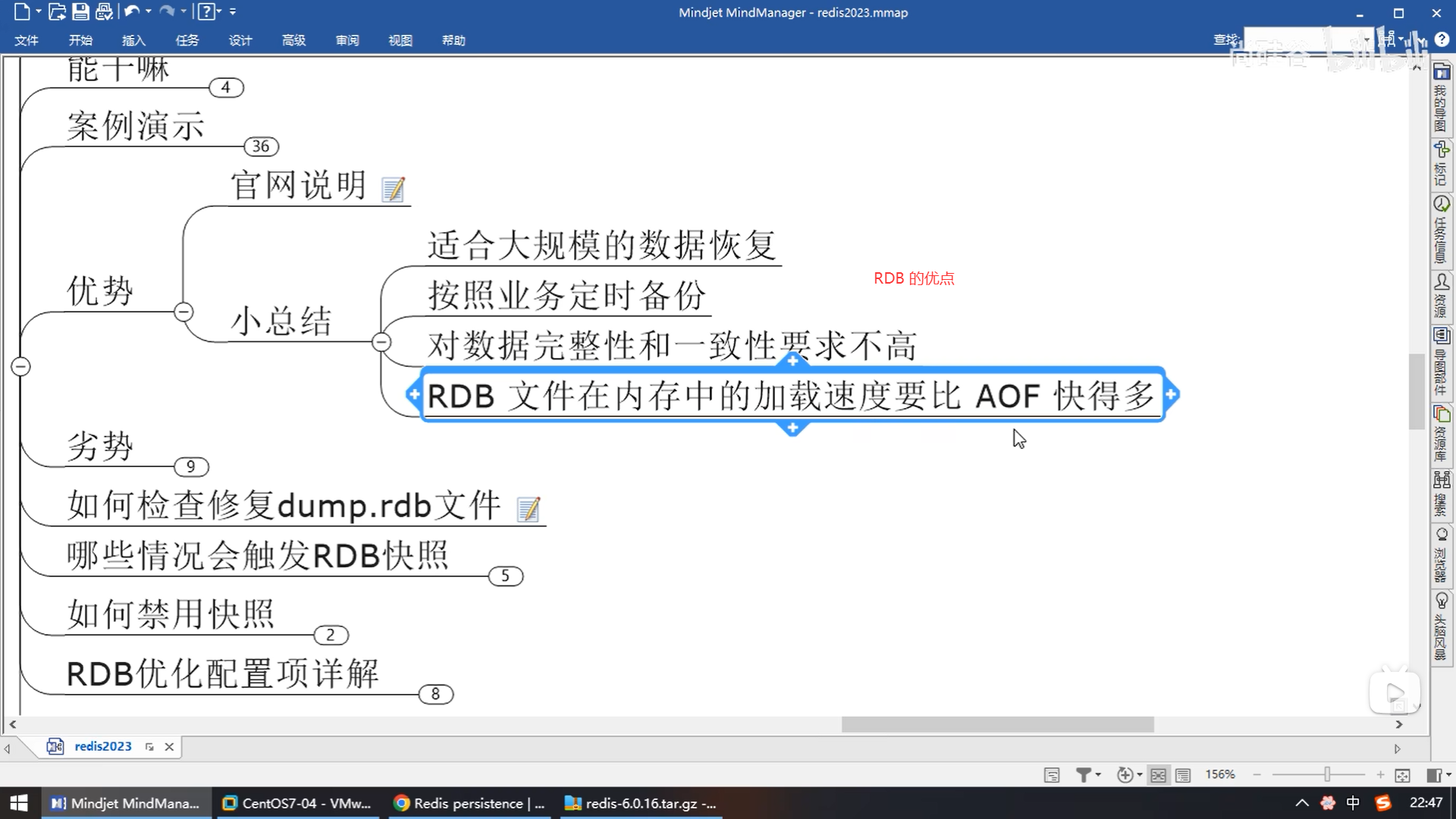
Task: Switch to the 视图 ribbon tab
Action: tap(400, 40)
